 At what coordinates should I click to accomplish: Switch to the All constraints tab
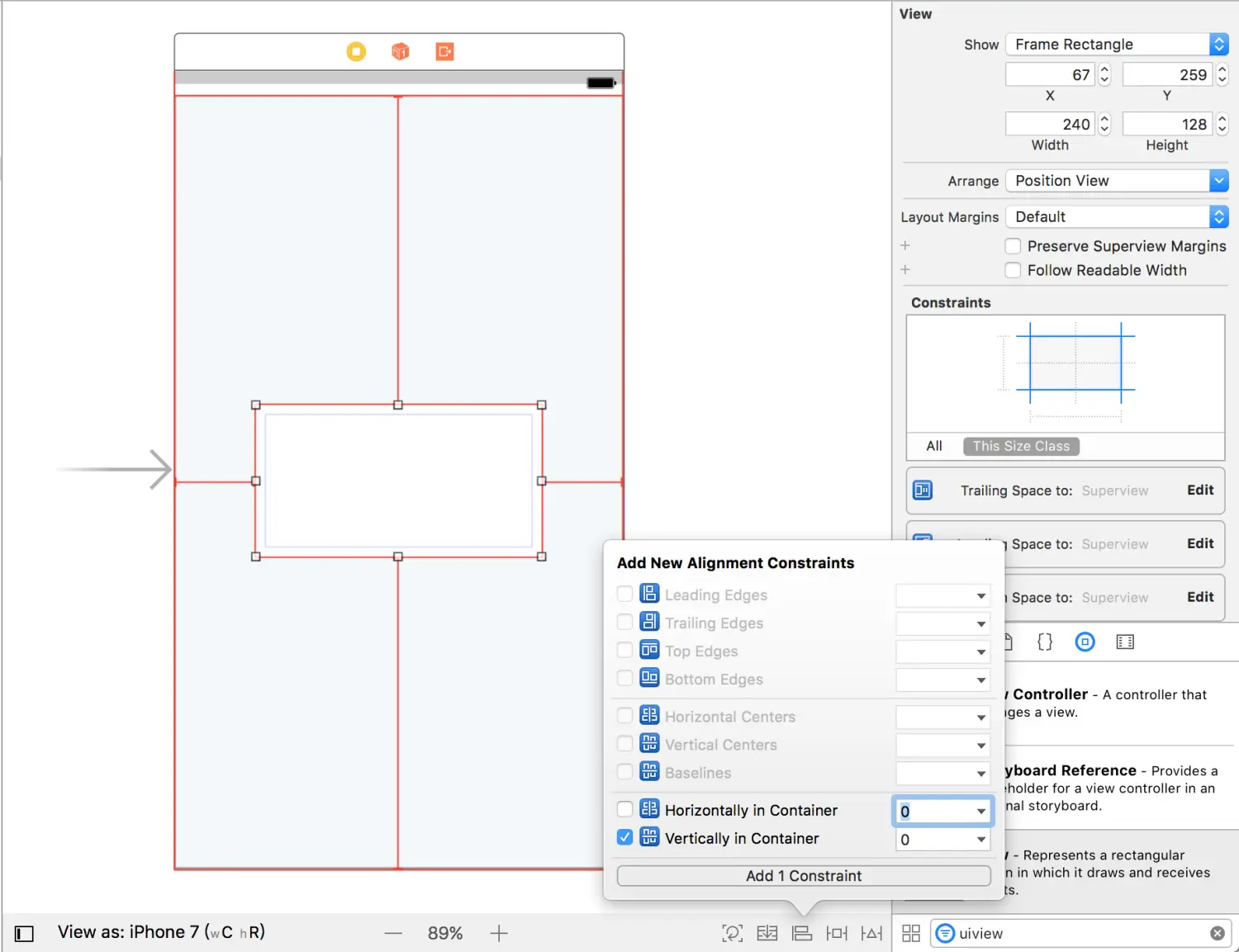(934, 446)
